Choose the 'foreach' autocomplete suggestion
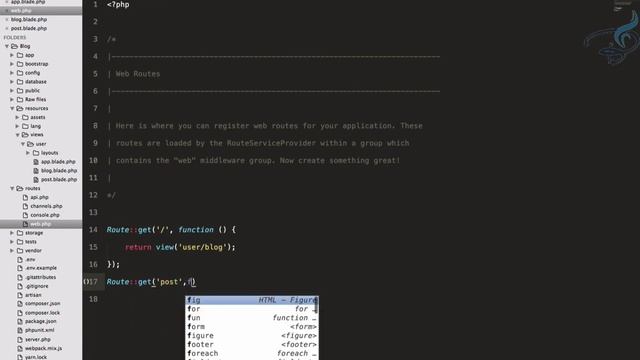This screenshot has height=360, width=640. 252,353
